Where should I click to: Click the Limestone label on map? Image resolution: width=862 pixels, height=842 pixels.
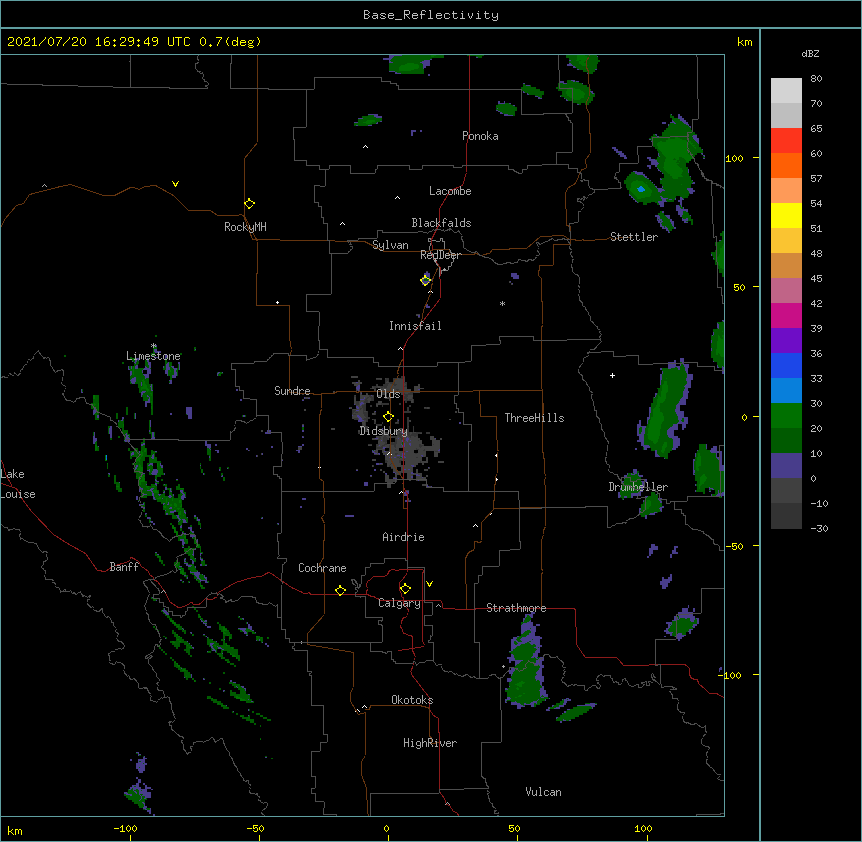pos(153,356)
